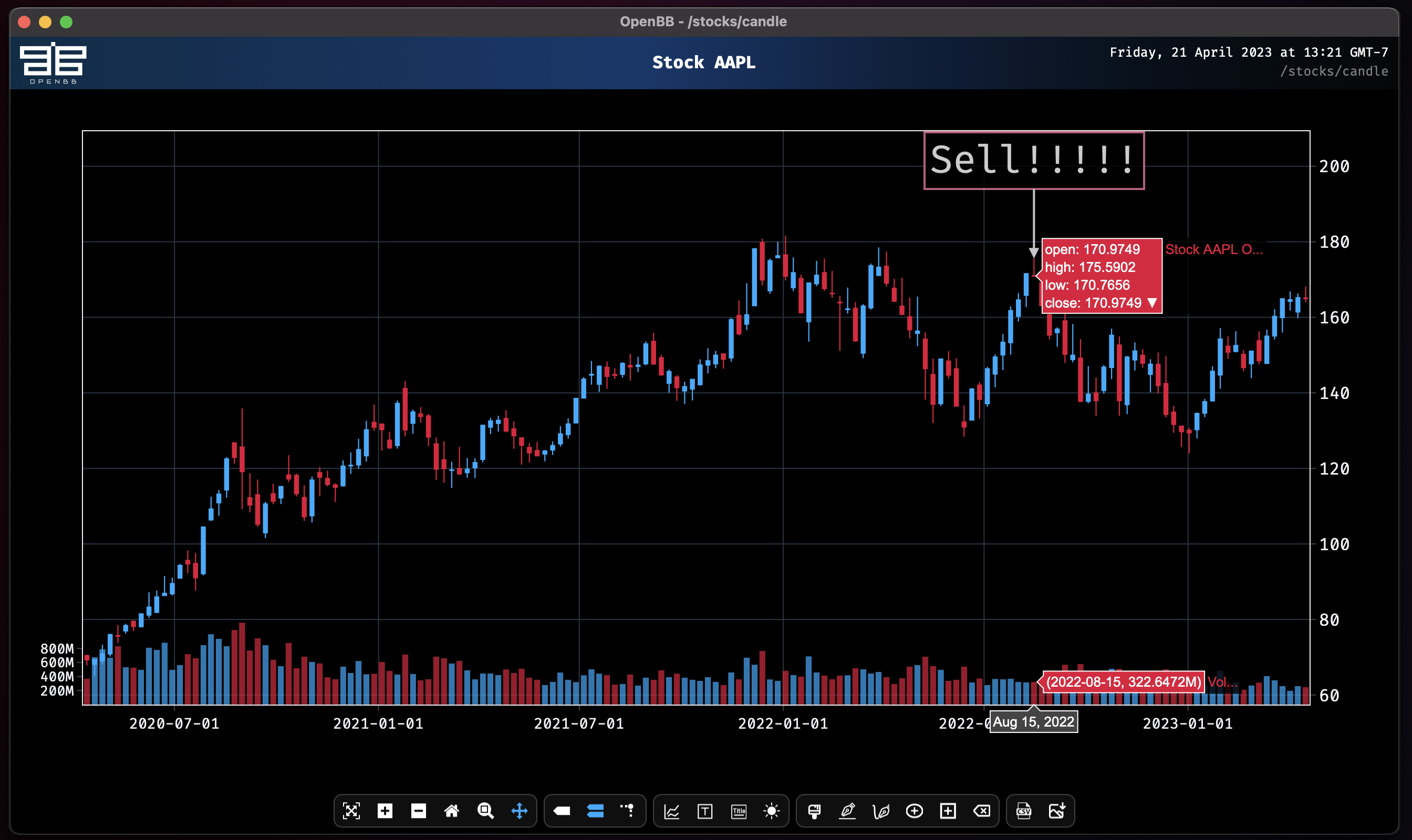Image resolution: width=1412 pixels, height=840 pixels.
Task: Click the 2020-07-01 axis label
Action: [174, 723]
